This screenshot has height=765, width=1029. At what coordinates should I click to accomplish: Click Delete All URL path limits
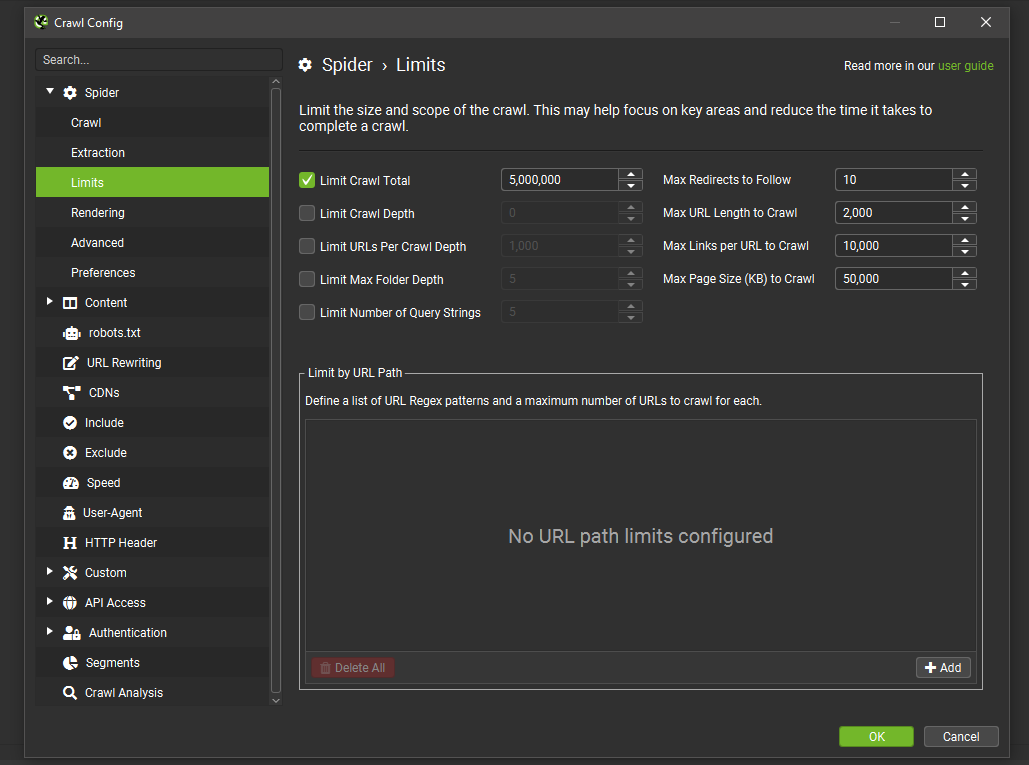pos(353,667)
